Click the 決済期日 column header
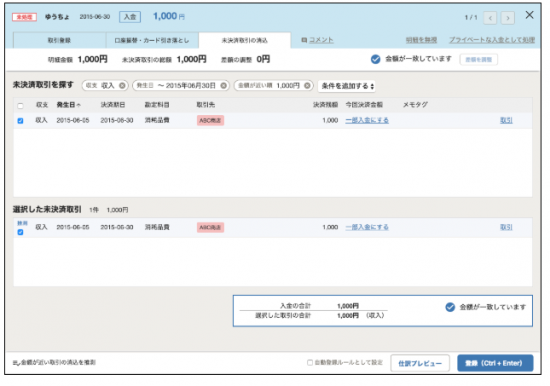 (113, 105)
